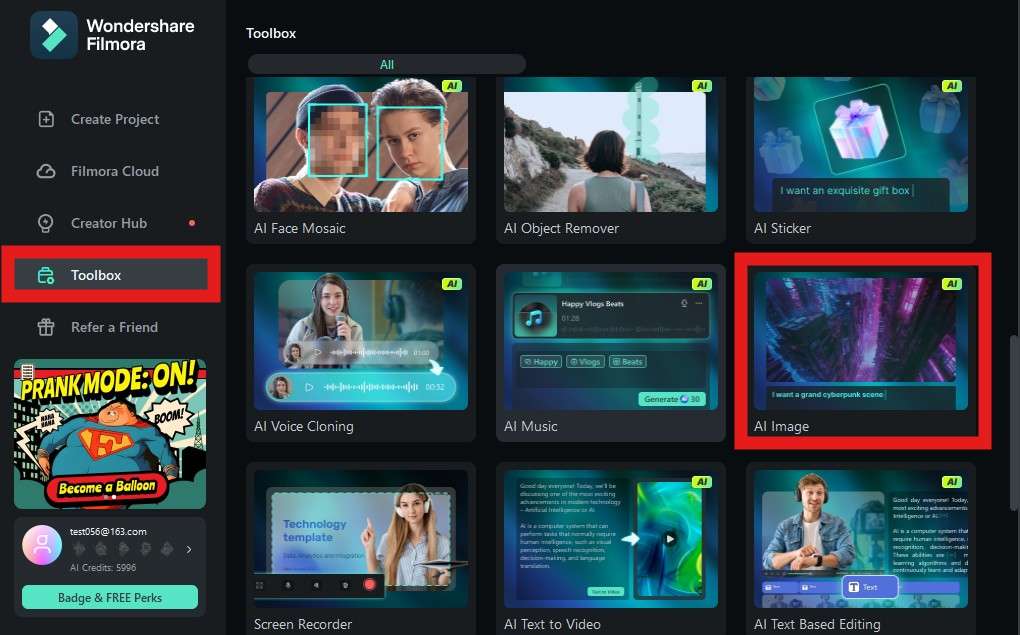The image size is (1020, 635).
Task: Click the Creator Hub red notification dot
Action: tap(192, 223)
